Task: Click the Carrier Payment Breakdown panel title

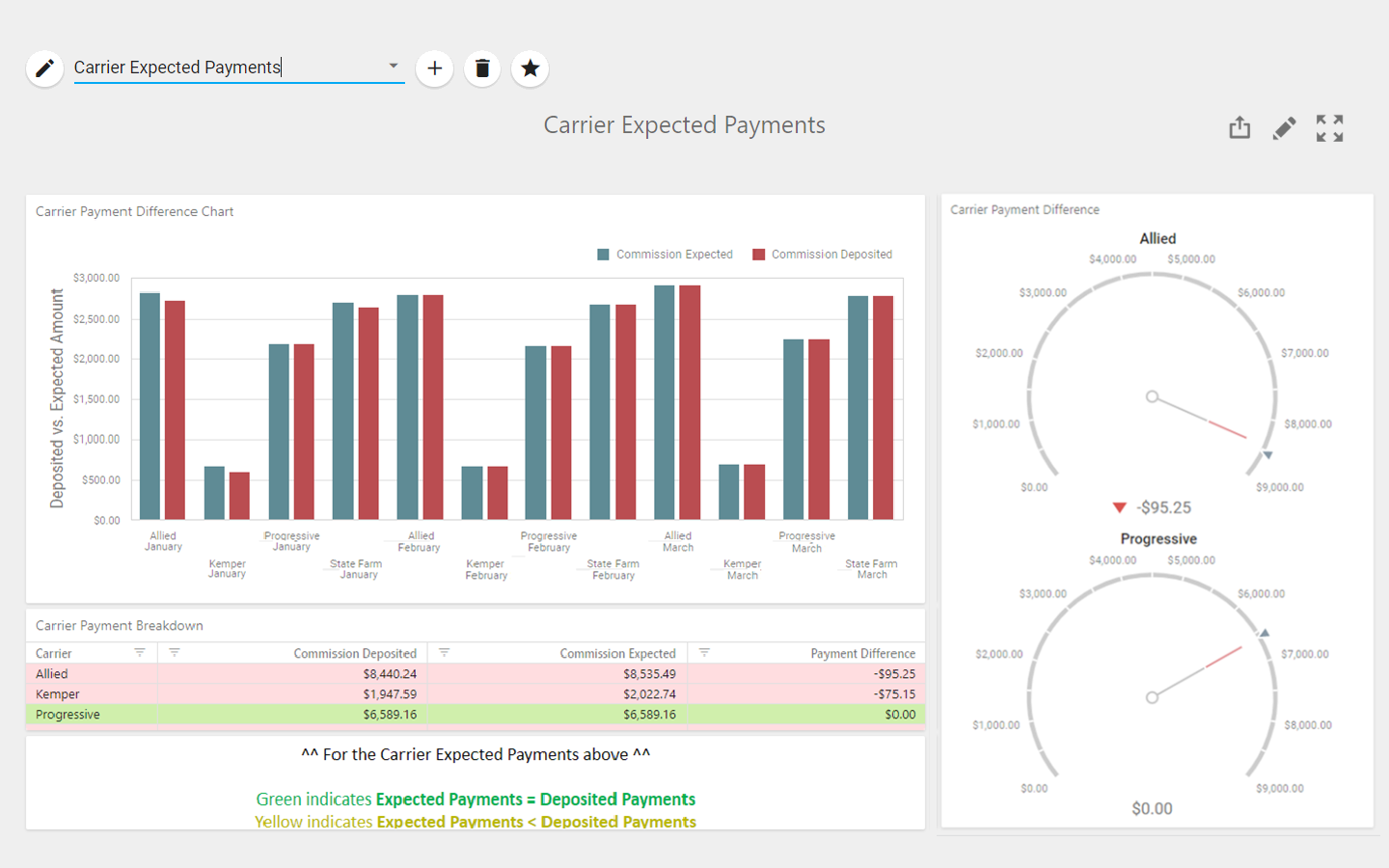Action: click(x=119, y=625)
